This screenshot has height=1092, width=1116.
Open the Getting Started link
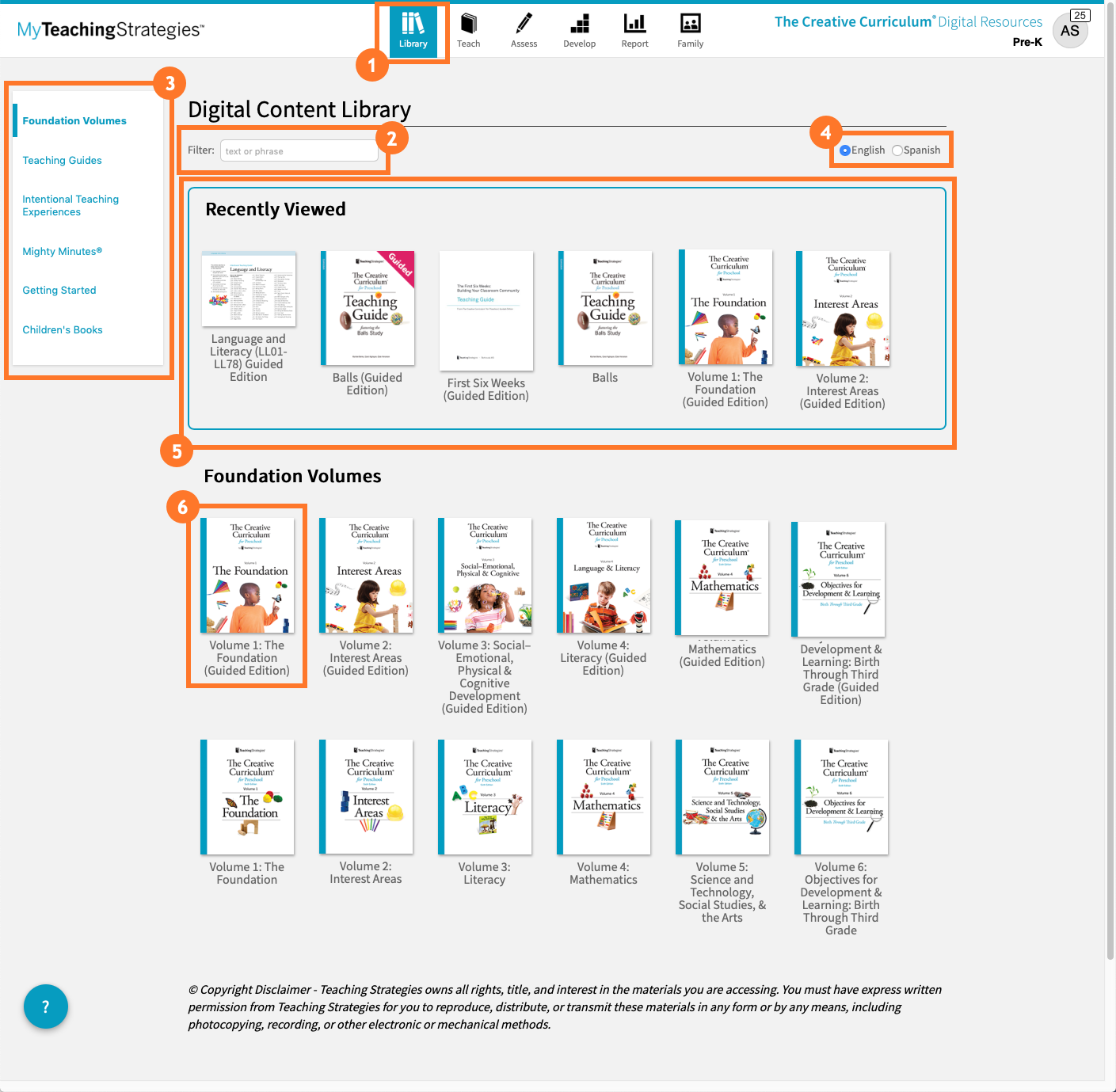coord(59,290)
